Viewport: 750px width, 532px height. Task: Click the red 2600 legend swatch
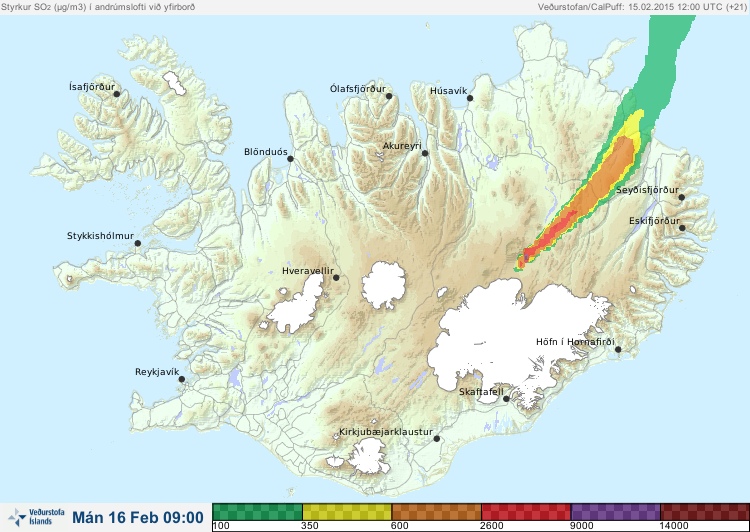click(526, 512)
